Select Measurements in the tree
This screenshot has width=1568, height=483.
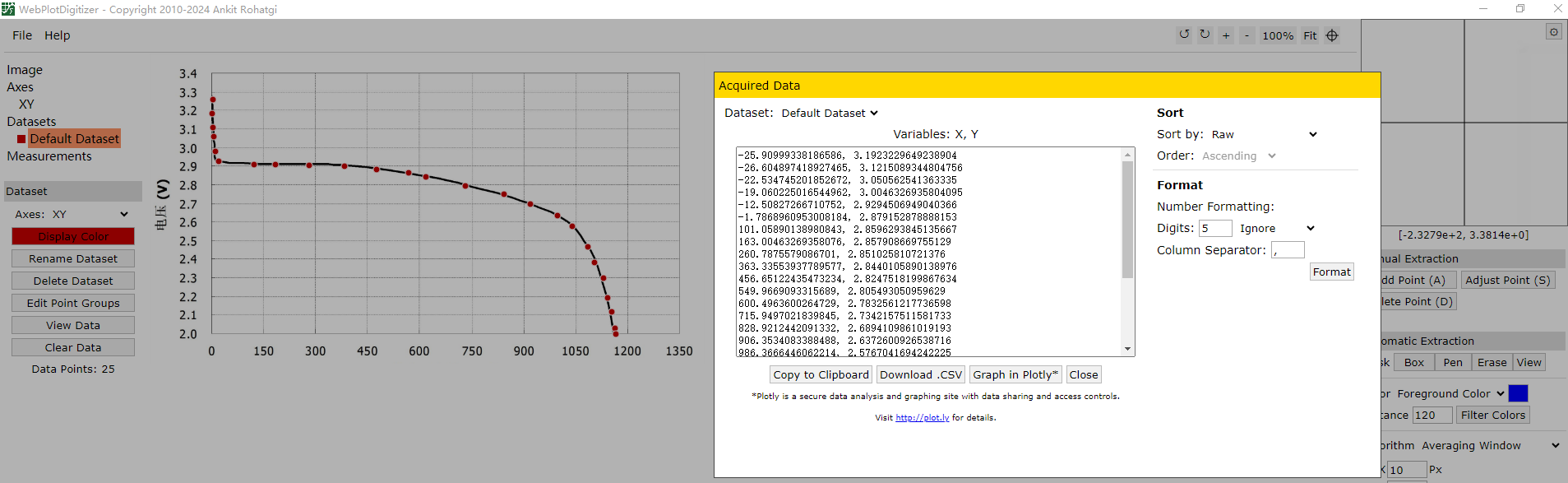tap(49, 156)
